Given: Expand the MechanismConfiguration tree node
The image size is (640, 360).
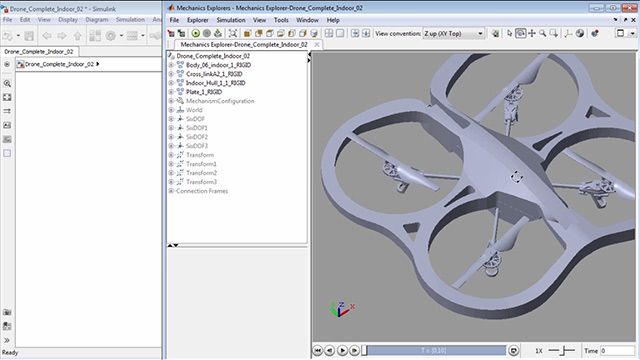Looking at the screenshot, I should point(171,101).
